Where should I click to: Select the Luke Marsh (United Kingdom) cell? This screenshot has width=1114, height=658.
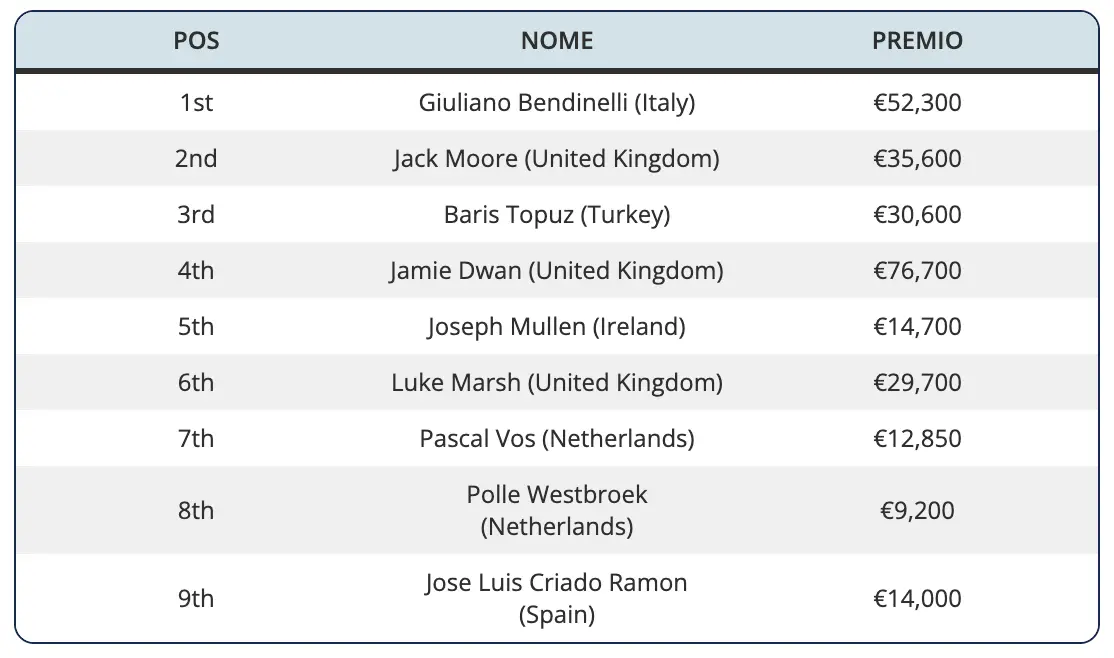(x=557, y=382)
